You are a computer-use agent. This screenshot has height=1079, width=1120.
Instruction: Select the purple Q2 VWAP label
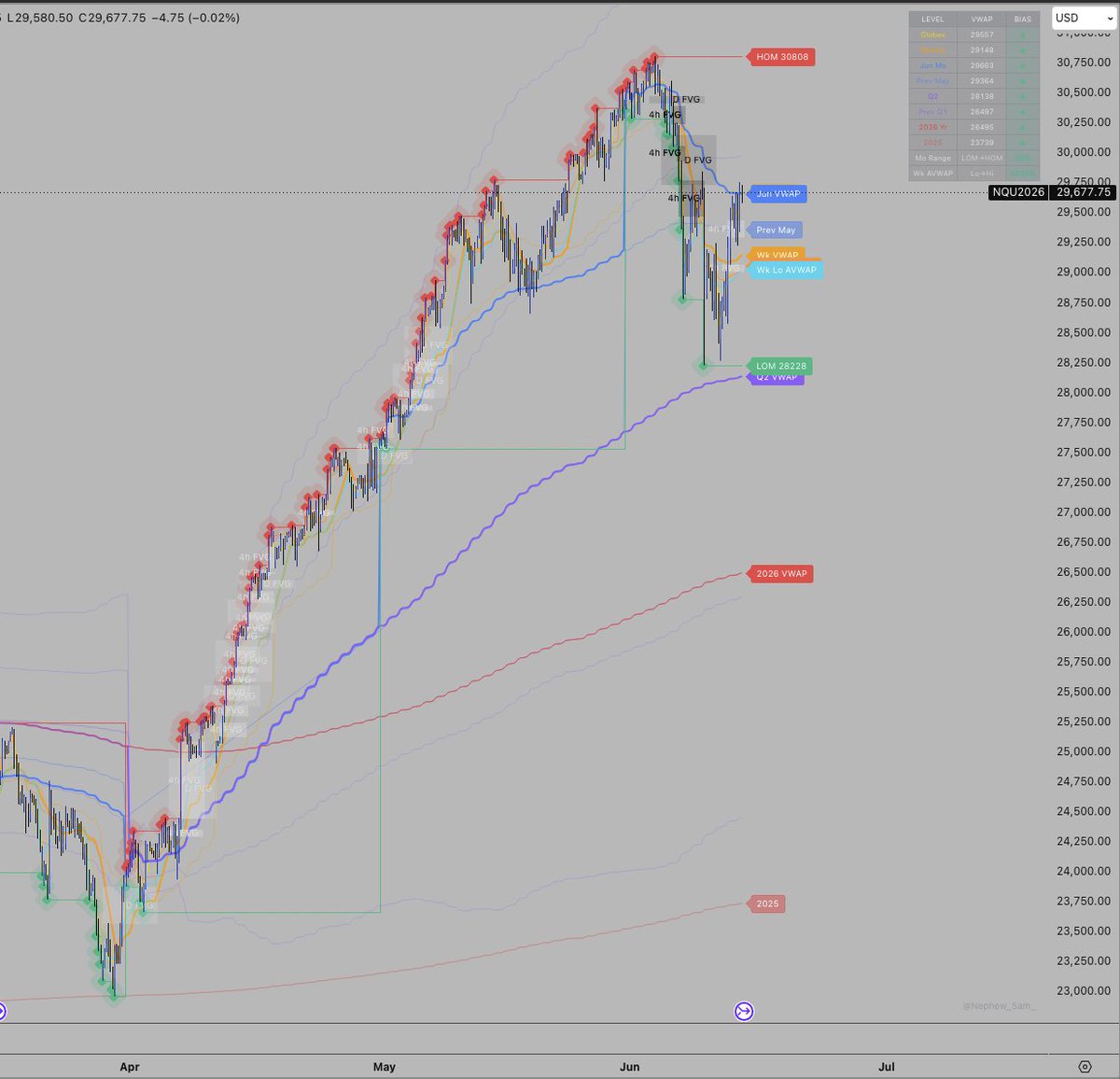[776, 378]
